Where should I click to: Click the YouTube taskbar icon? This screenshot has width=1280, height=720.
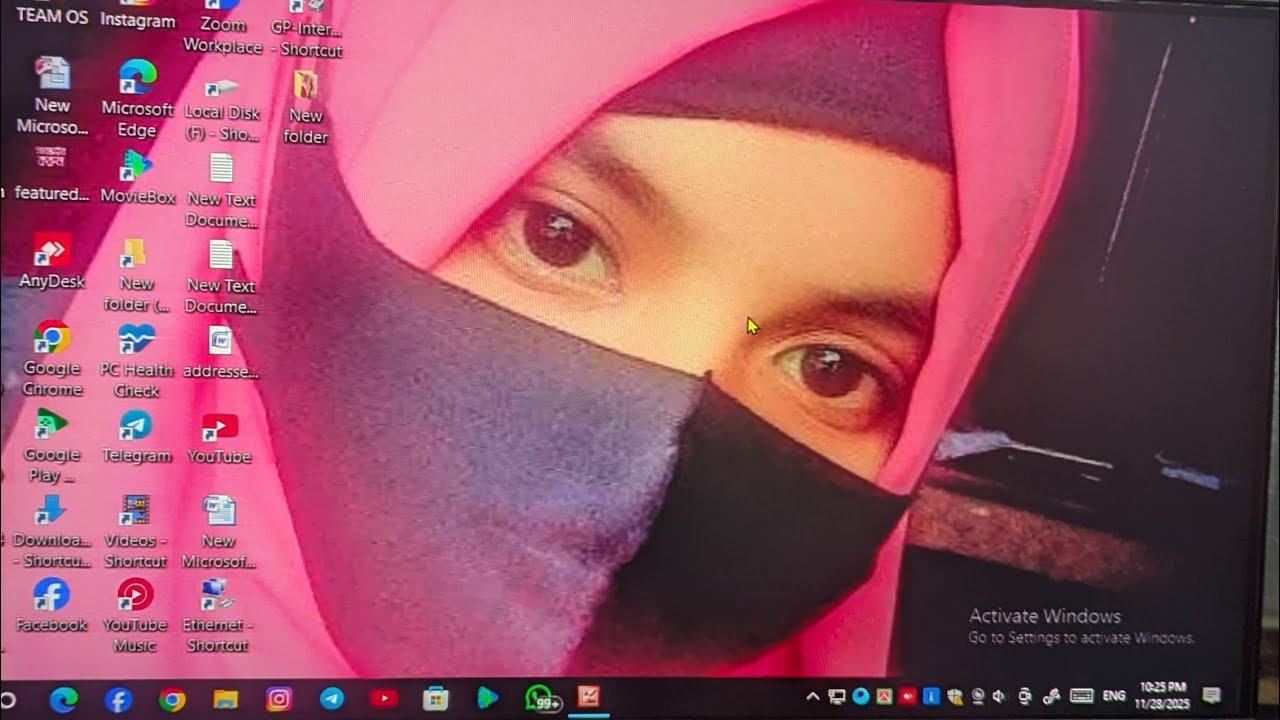point(383,699)
